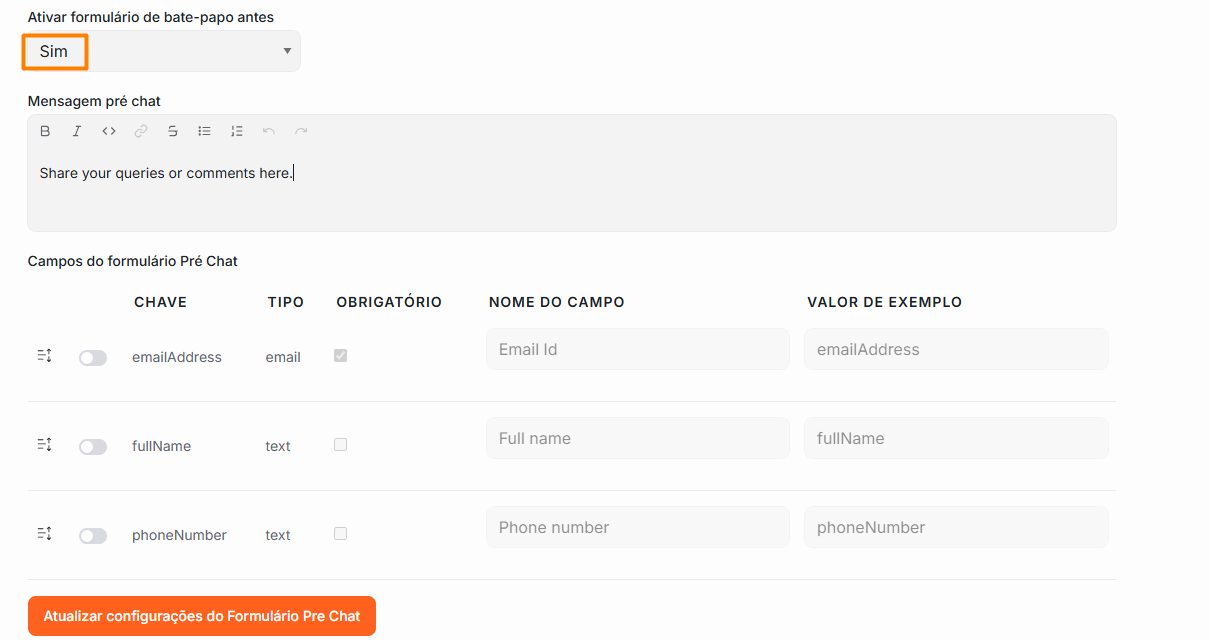Apply strikethrough formatting in editor

point(173,131)
